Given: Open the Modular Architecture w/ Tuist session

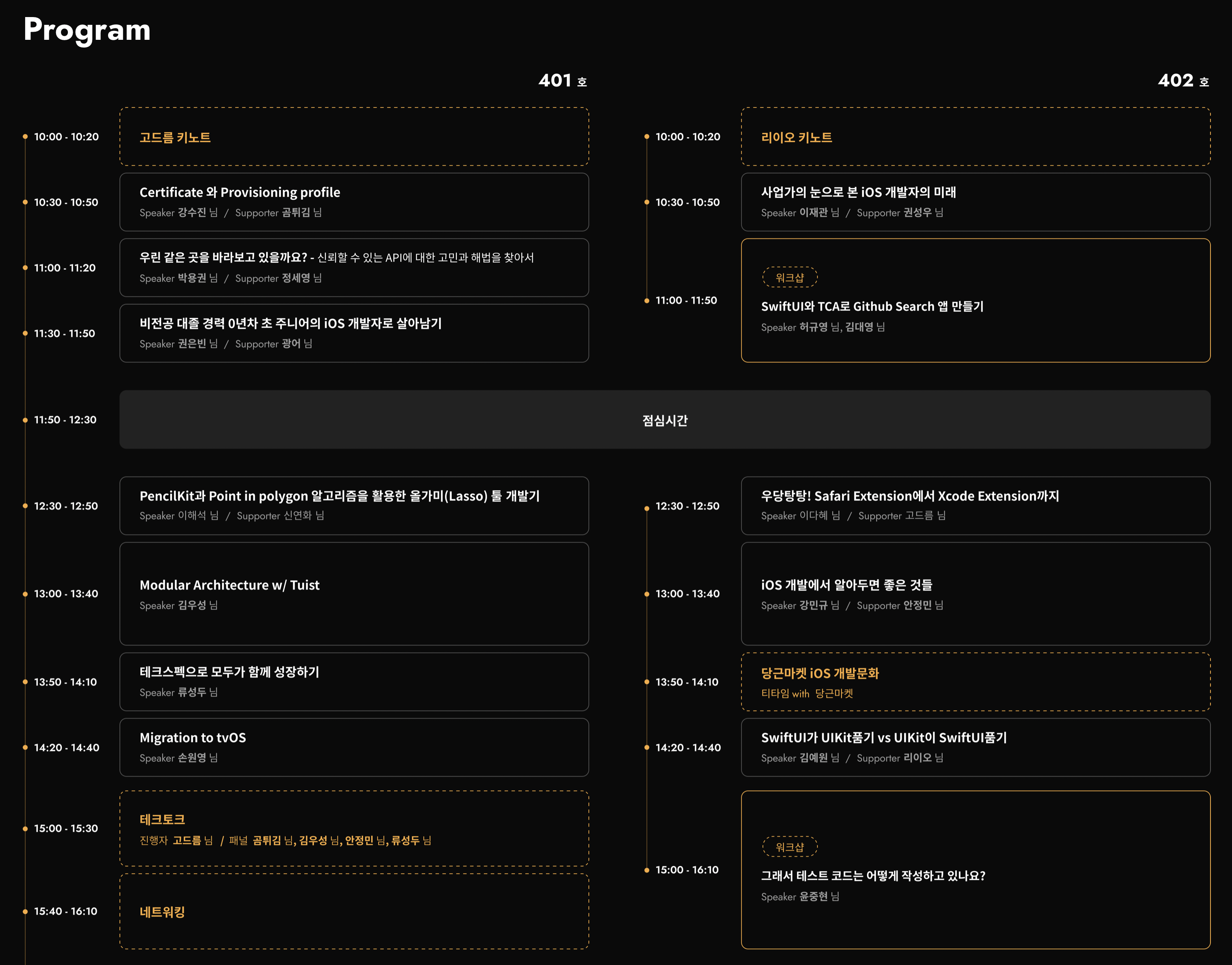Looking at the screenshot, I should pos(354,593).
